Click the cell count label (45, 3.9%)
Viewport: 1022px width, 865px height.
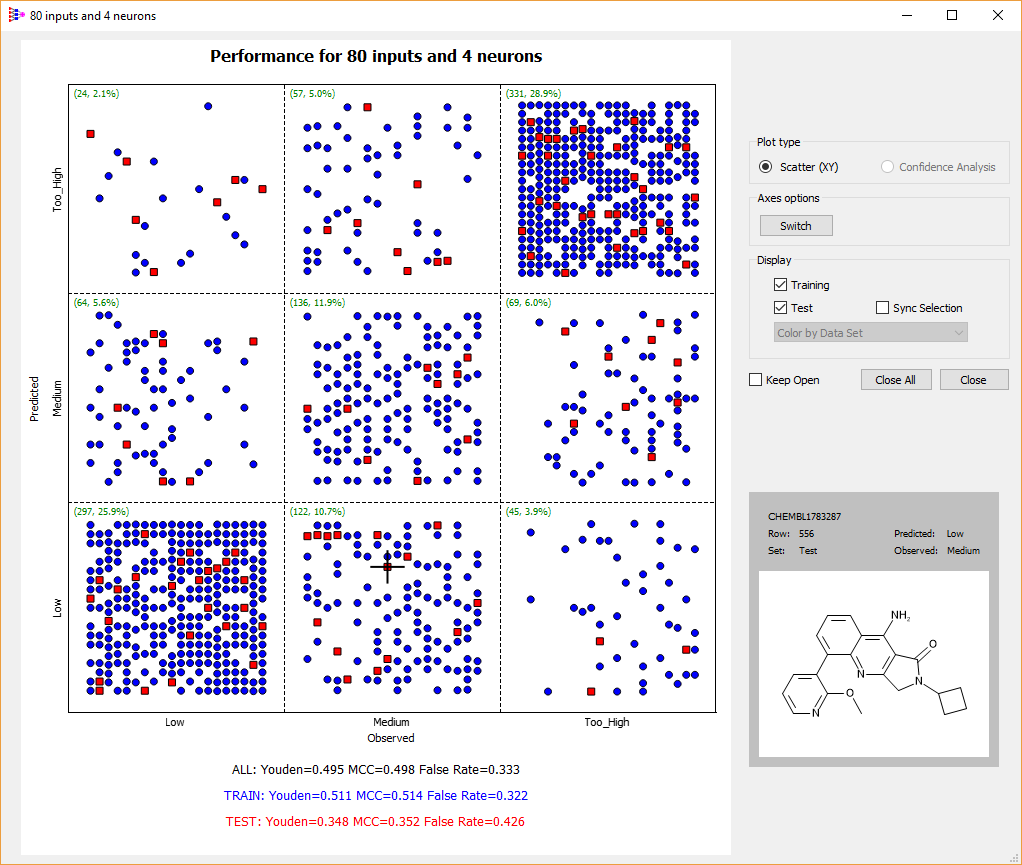(x=528, y=512)
